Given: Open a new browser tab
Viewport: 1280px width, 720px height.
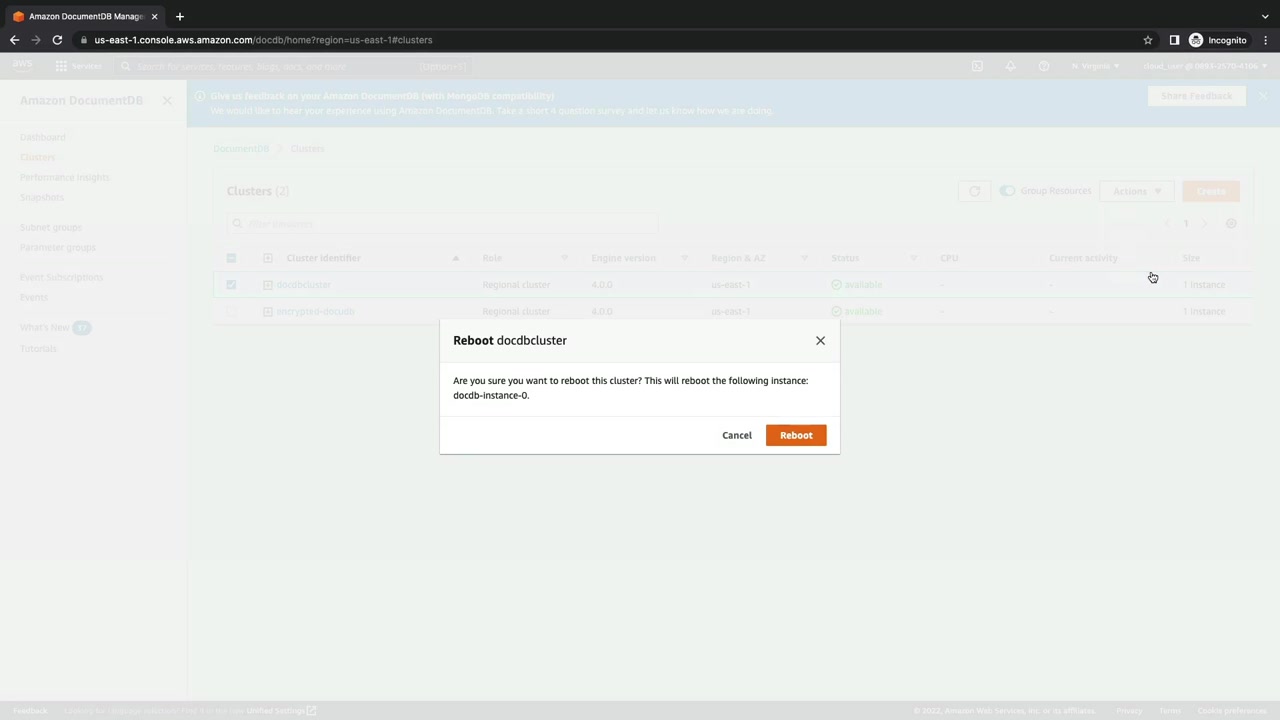Looking at the screenshot, I should tap(180, 16).
